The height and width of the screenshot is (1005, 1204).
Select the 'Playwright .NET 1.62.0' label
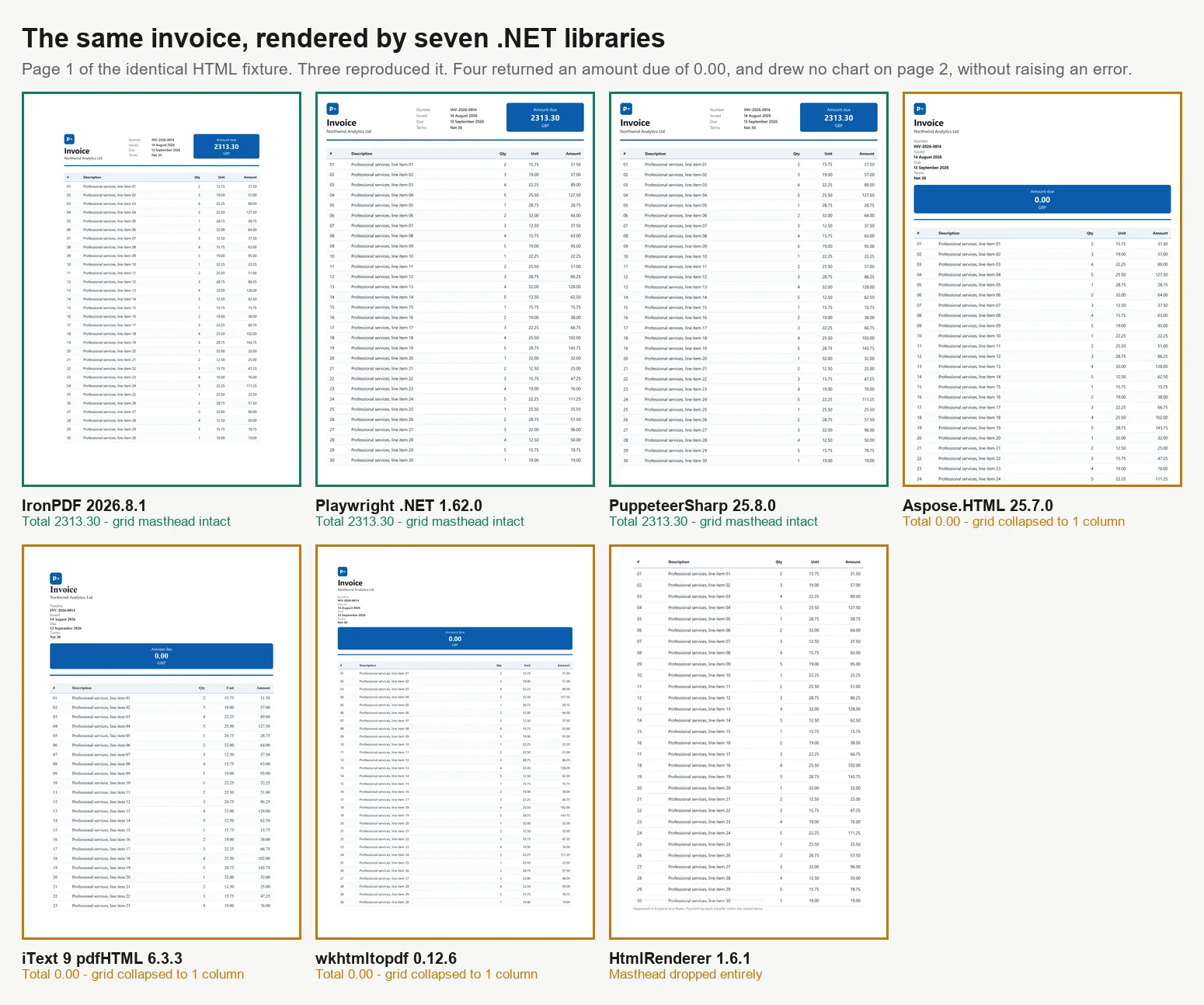coord(398,506)
